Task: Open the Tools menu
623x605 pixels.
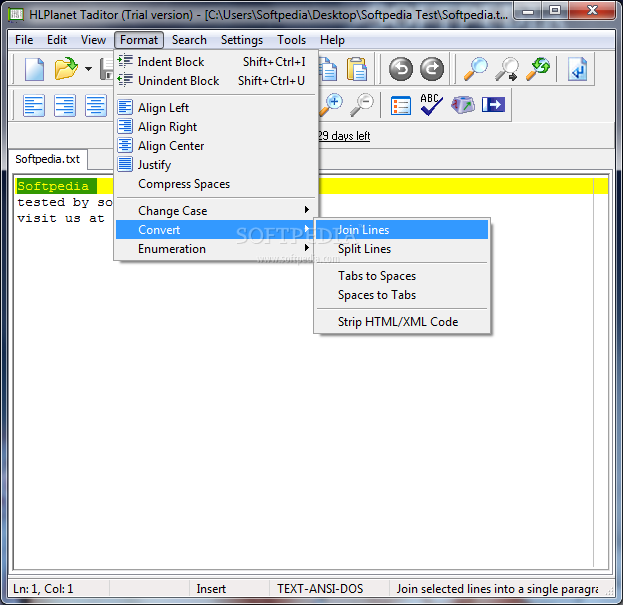Action: tap(292, 40)
